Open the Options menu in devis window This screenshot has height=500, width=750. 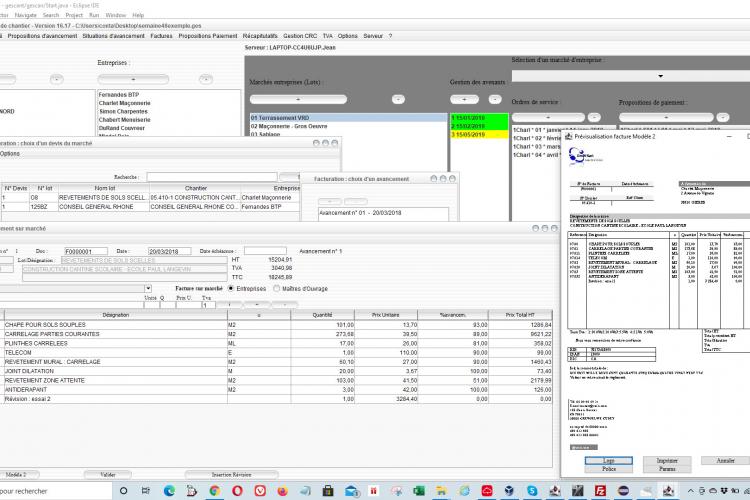pyautogui.click(x=10, y=154)
